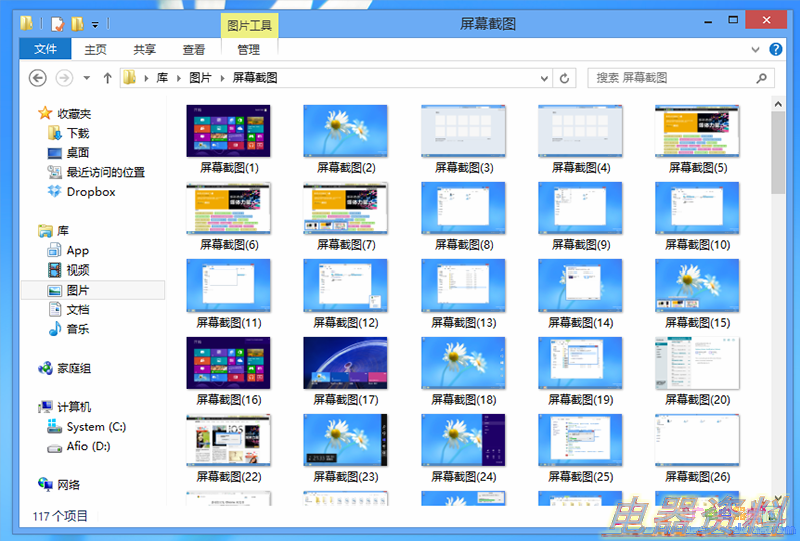Click the Back navigation arrow

point(38,78)
